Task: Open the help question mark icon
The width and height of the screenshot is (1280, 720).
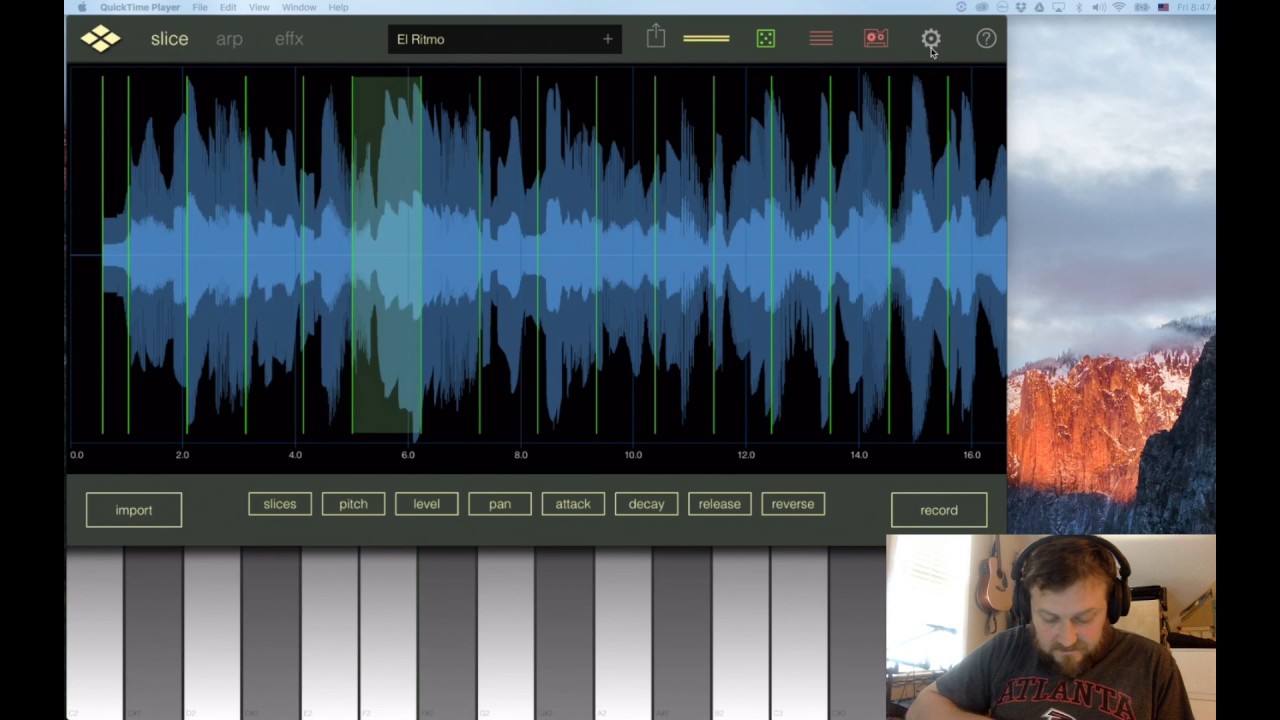Action: [986, 39]
